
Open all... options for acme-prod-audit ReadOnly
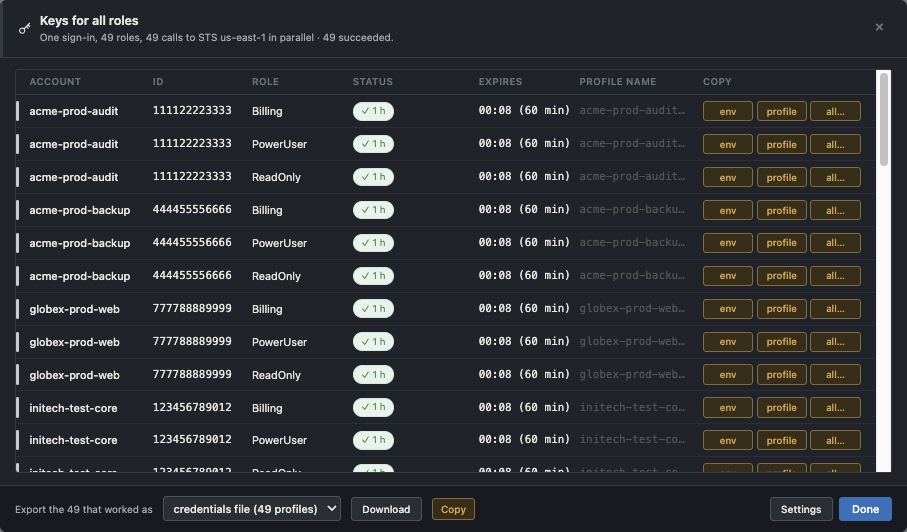pyautogui.click(x=835, y=178)
